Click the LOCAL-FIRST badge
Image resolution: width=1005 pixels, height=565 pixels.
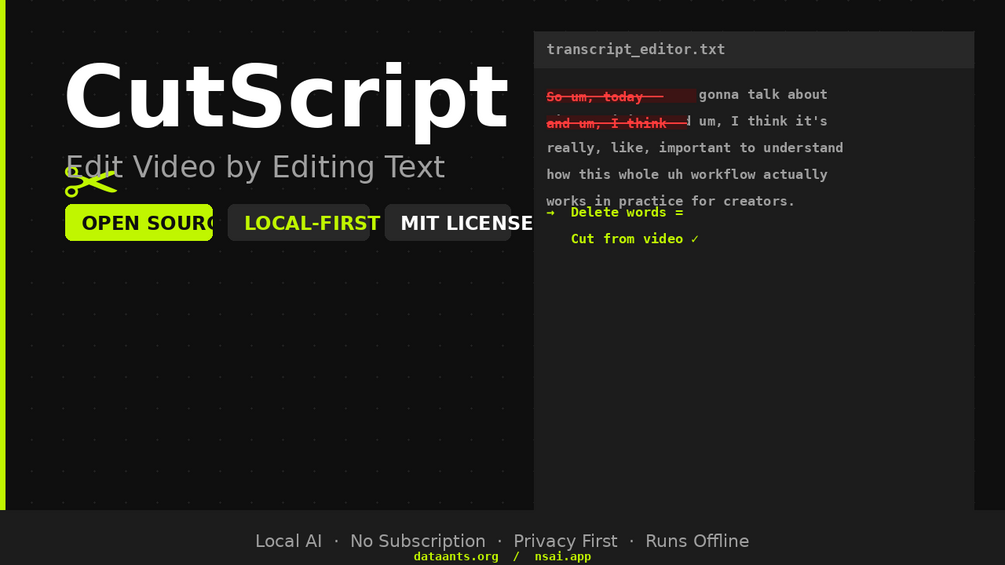coord(299,222)
